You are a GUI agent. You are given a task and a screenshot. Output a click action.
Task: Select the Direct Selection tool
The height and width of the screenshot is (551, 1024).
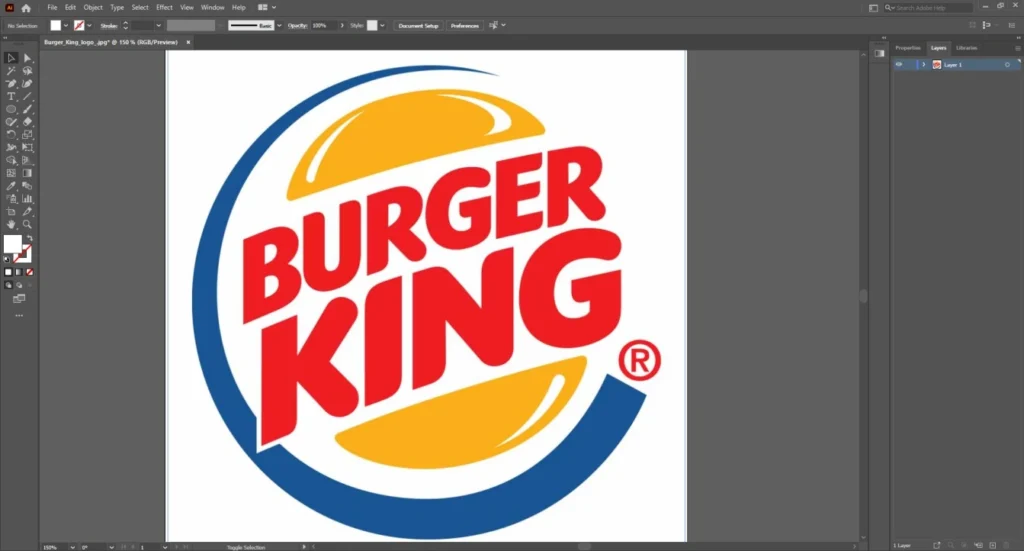click(x=27, y=58)
